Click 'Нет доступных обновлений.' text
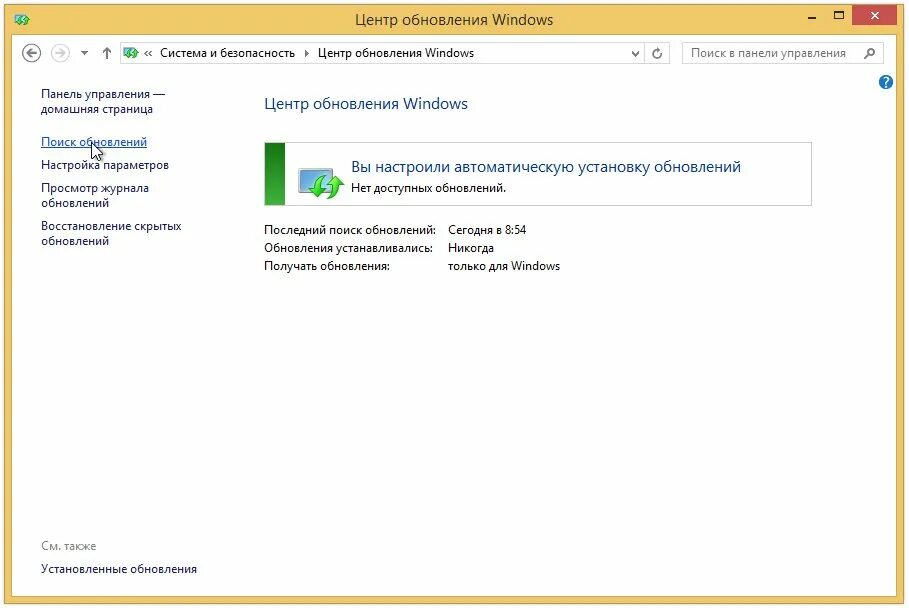 (428, 188)
